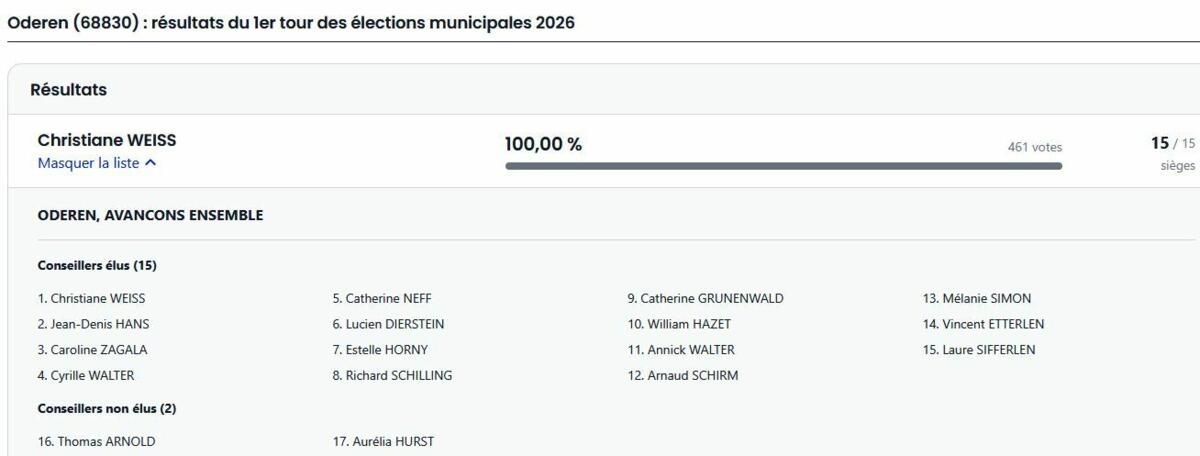Screen dimensions: 1200x456
Task: Click on William HAZET
Action: tap(679, 324)
